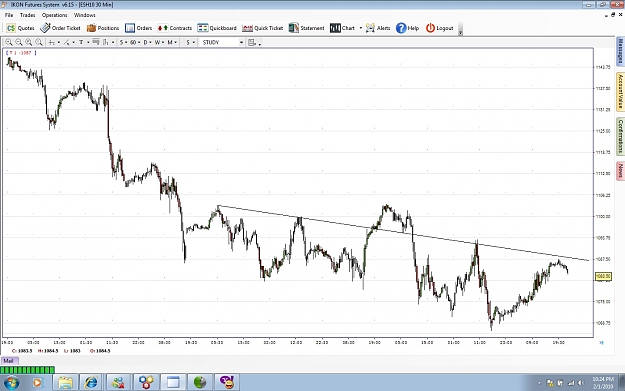Image resolution: width=625 pixels, height=391 pixels.
Task: Open the File menu
Action: point(9,15)
